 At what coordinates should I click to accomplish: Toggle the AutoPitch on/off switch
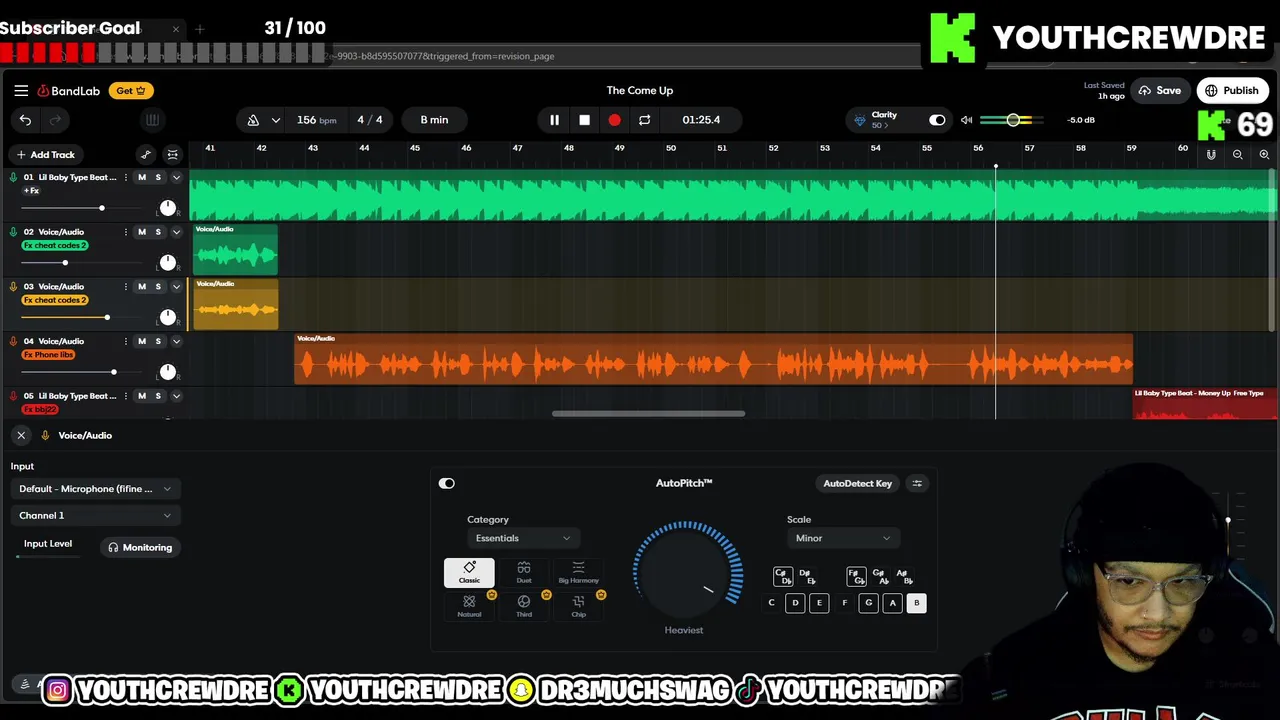[447, 484]
